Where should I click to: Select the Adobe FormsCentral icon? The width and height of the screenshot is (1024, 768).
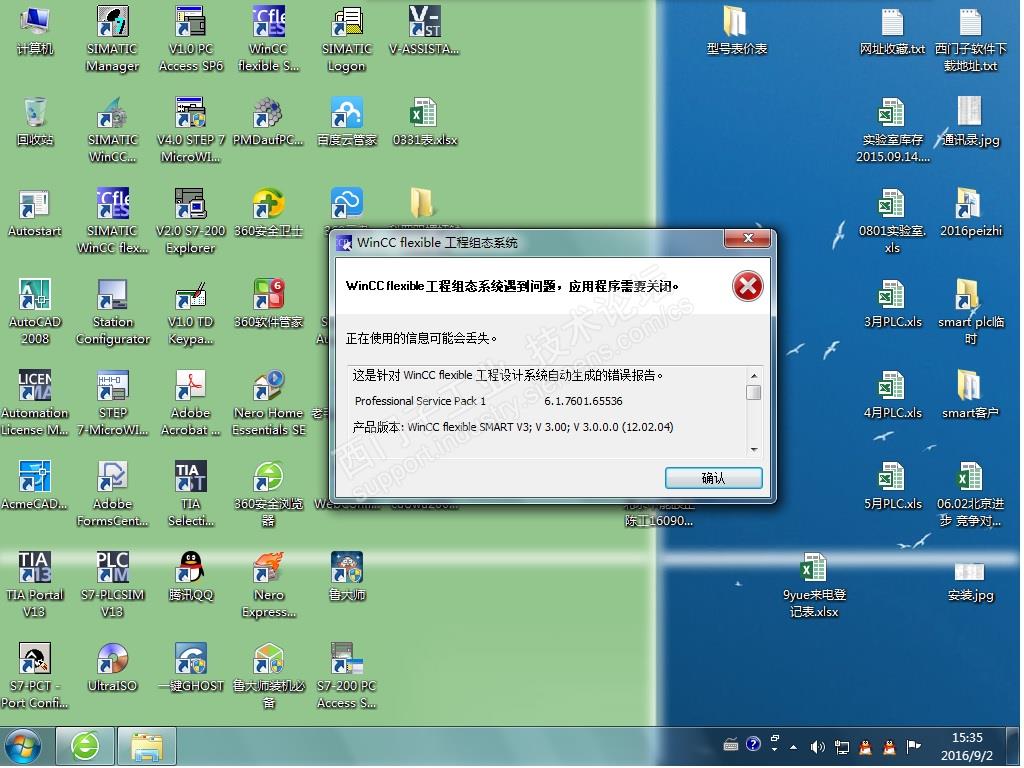click(112, 494)
